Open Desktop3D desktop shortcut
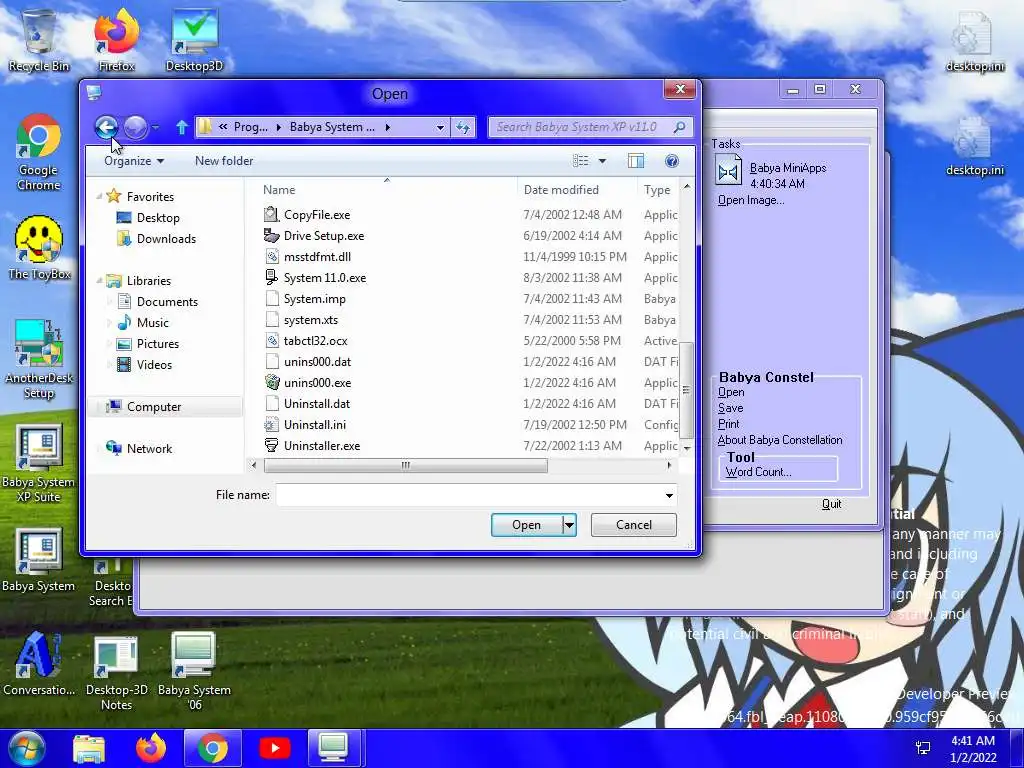 195,41
